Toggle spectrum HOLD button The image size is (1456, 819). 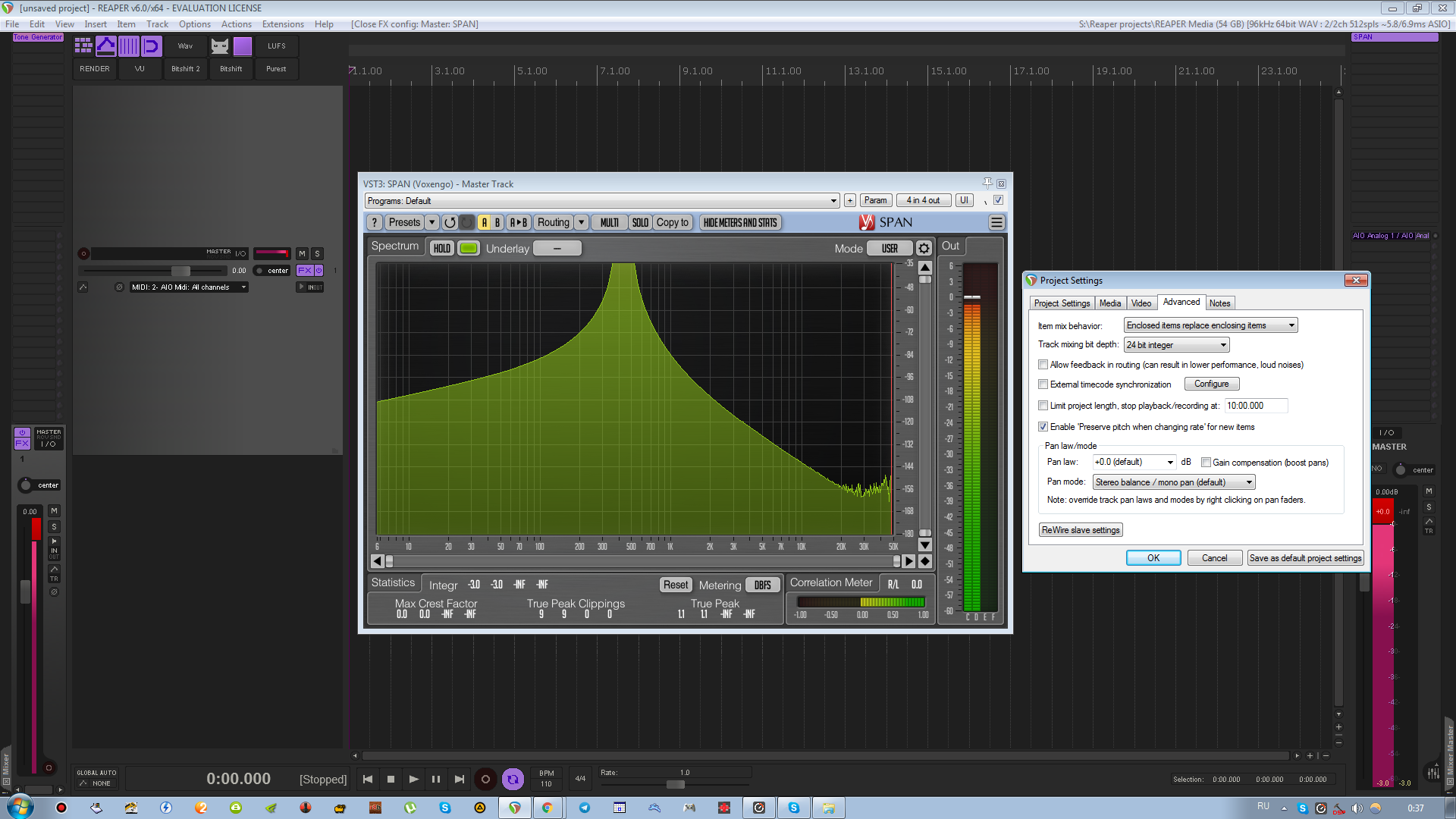[x=442, y=248]
